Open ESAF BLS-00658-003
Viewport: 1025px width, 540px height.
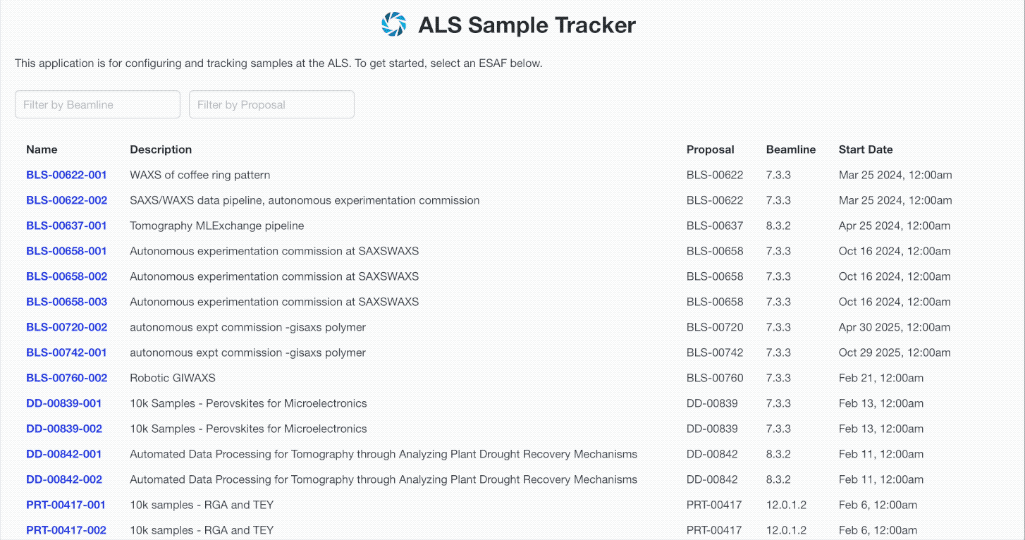[x=66, y=302]
